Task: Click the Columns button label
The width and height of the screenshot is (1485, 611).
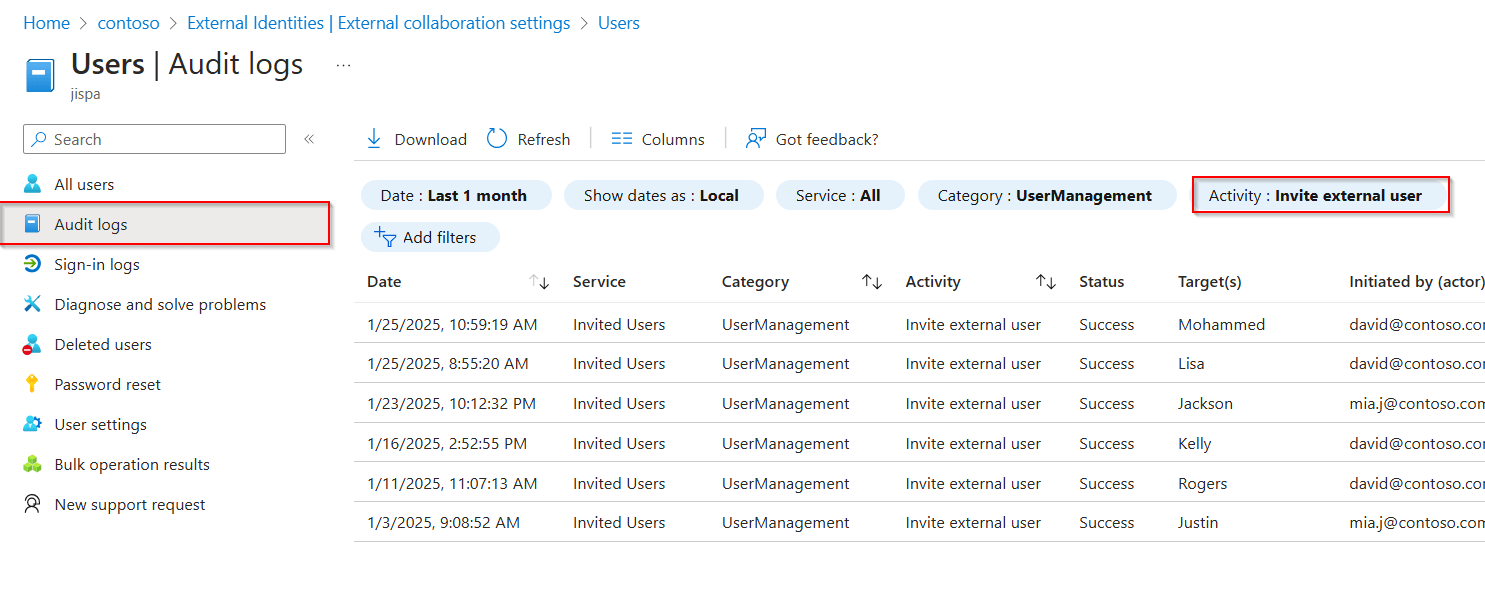Action: click(x=673, y=139)
